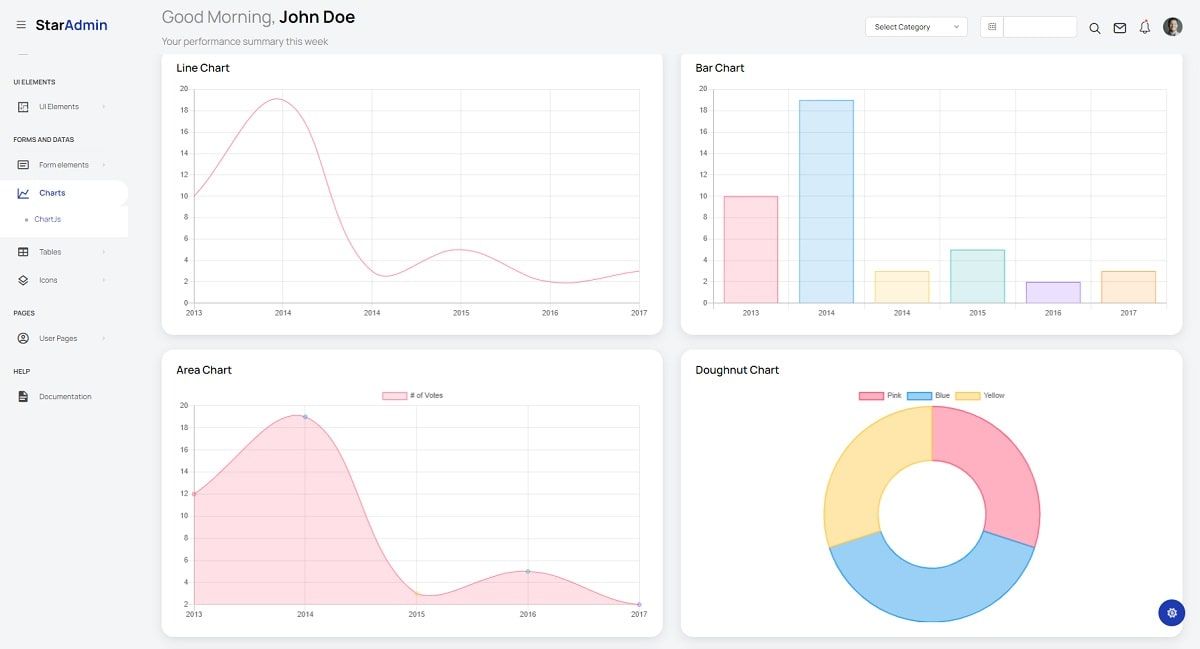This screenshot has width=1200, height=649.
Task: Expand the User Pages menu
Action: [59, 338]
